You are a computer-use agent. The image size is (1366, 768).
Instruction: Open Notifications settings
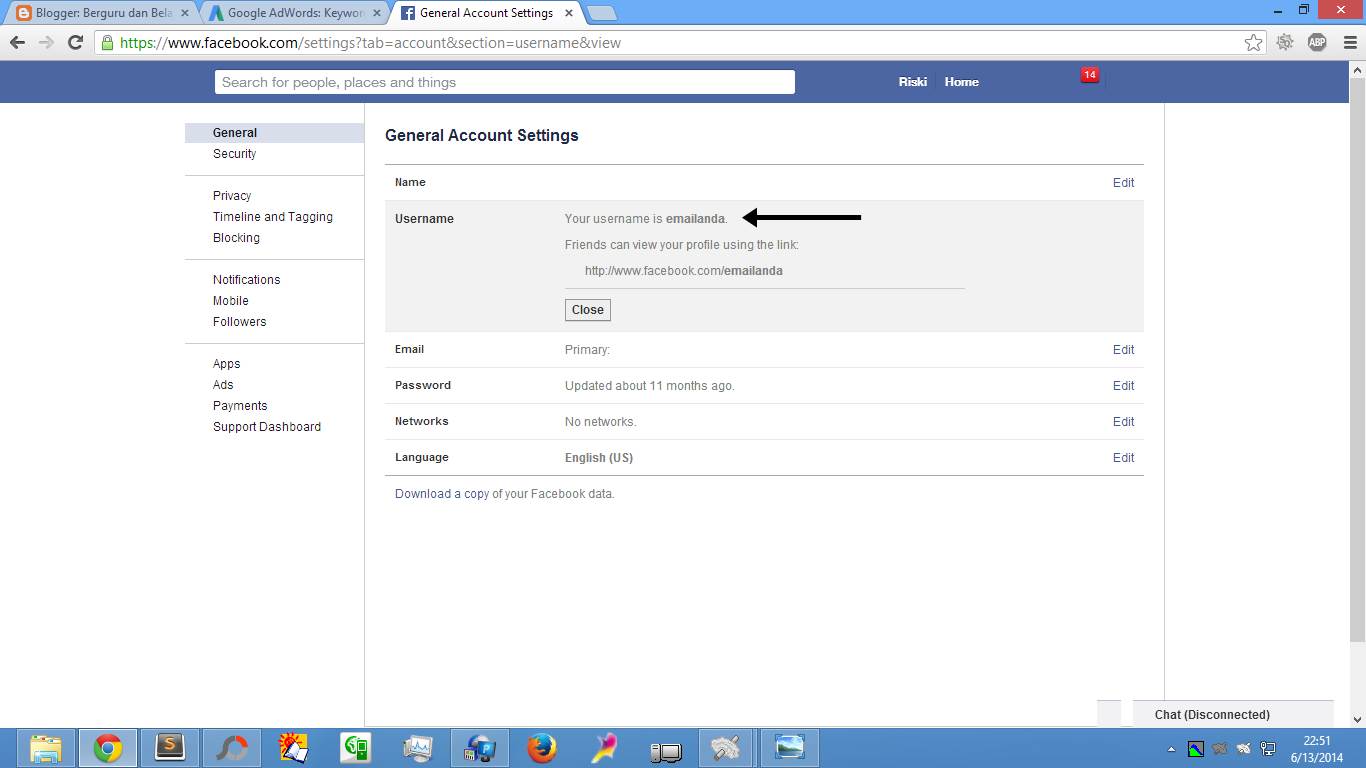[246, 280]
